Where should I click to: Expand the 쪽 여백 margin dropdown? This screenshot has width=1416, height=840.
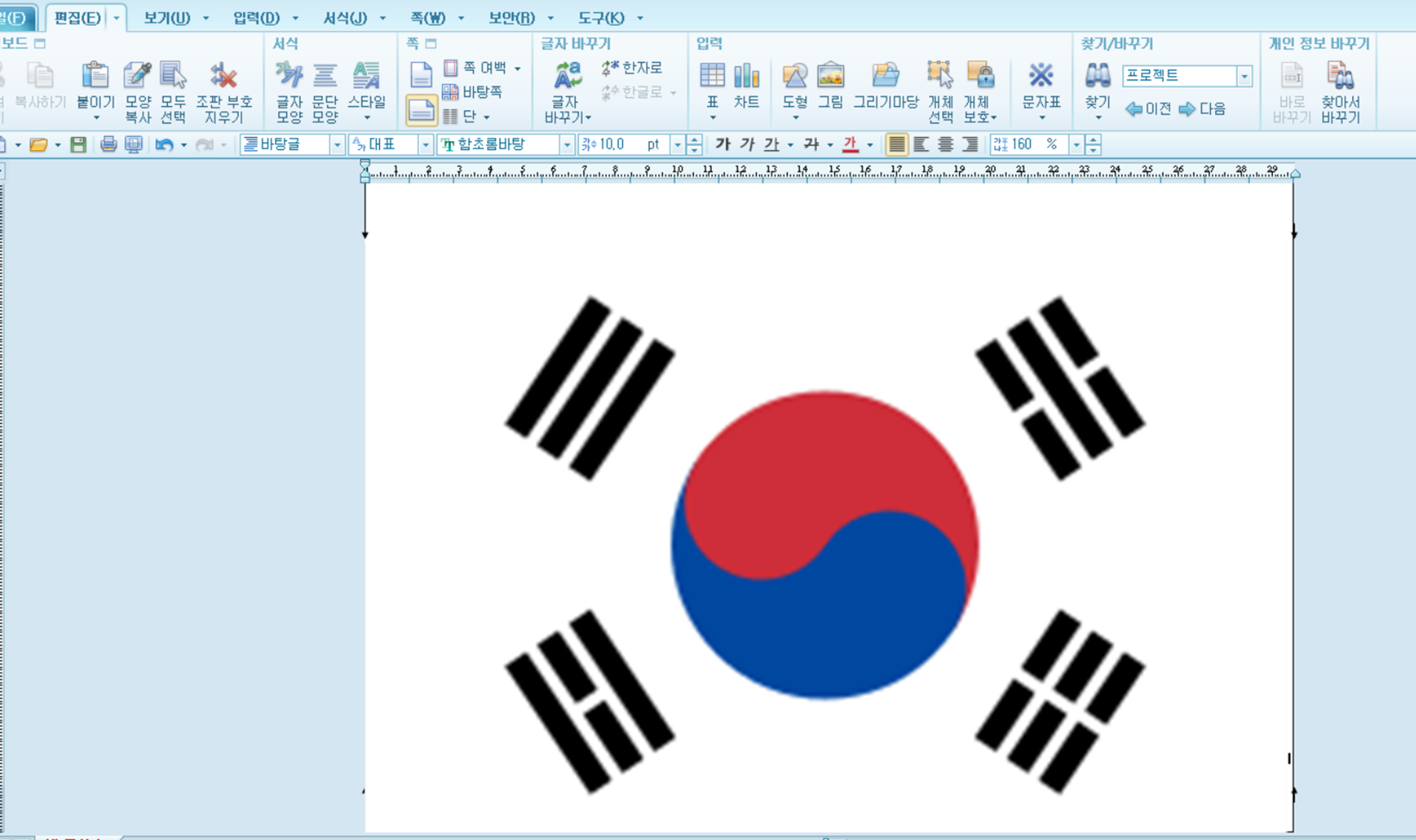pos(517,68)
